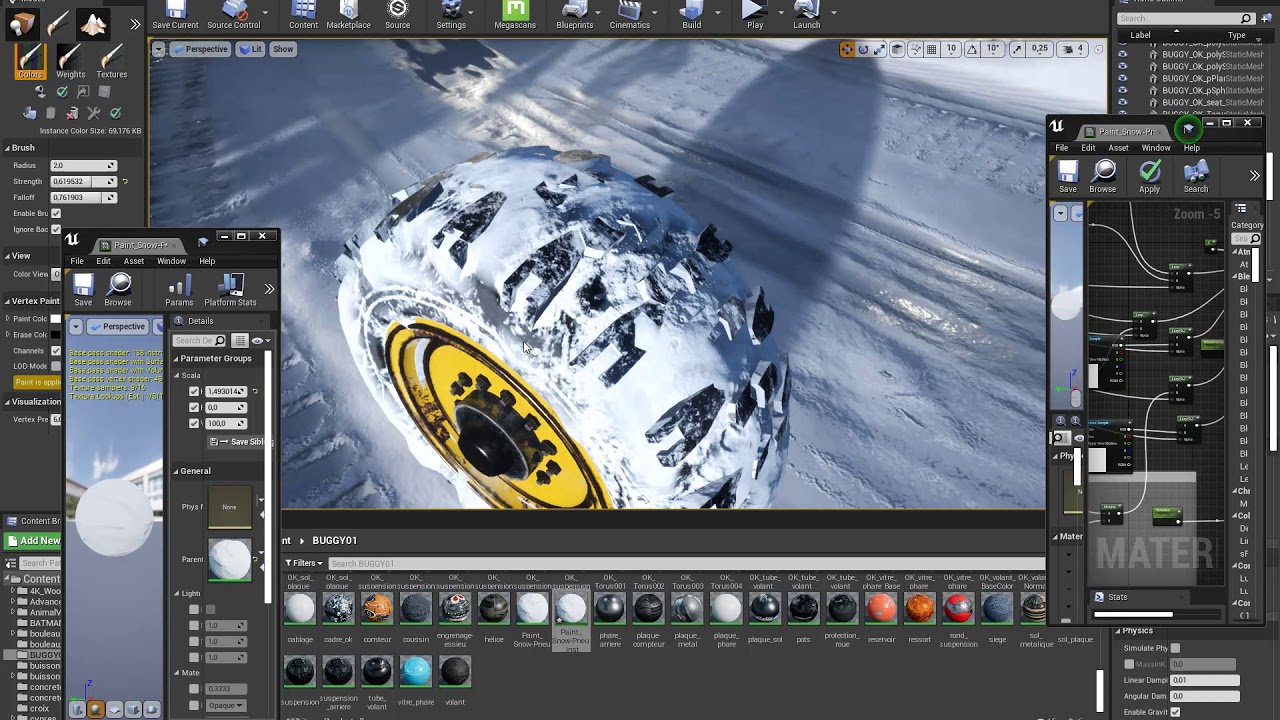The image size is (1280, 720).
Task: Click the Megascans toolbar icon
Action: point(515,15)
